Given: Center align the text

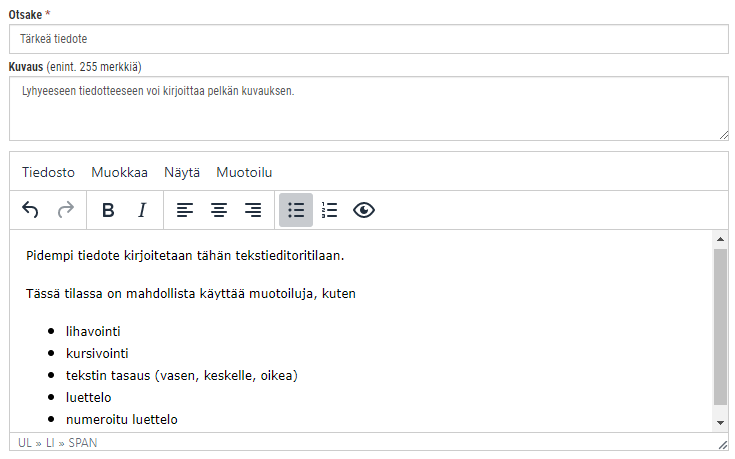Looking at the screenshot, I should [219, 210].
